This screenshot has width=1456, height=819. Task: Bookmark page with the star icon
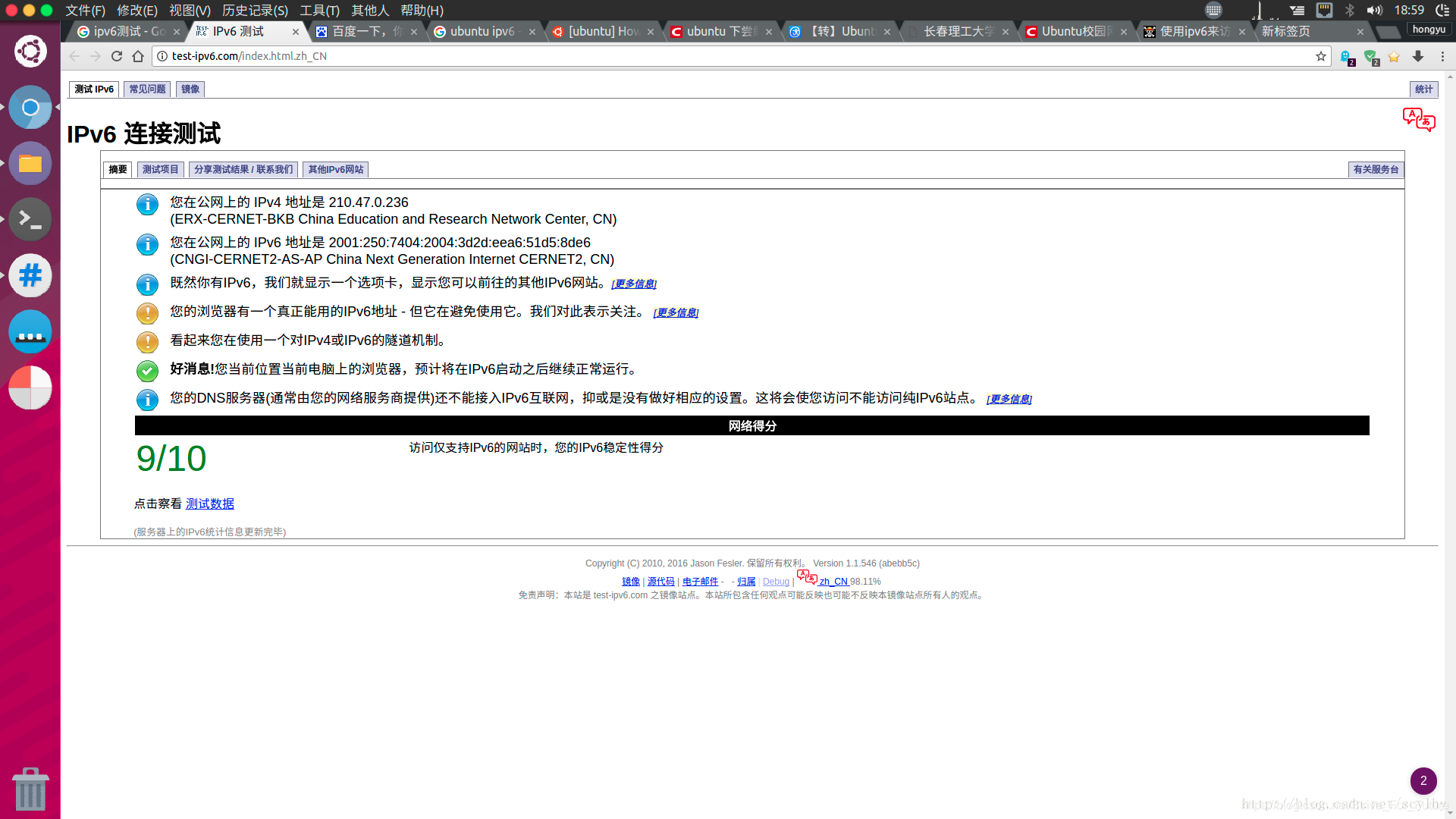1321,56
